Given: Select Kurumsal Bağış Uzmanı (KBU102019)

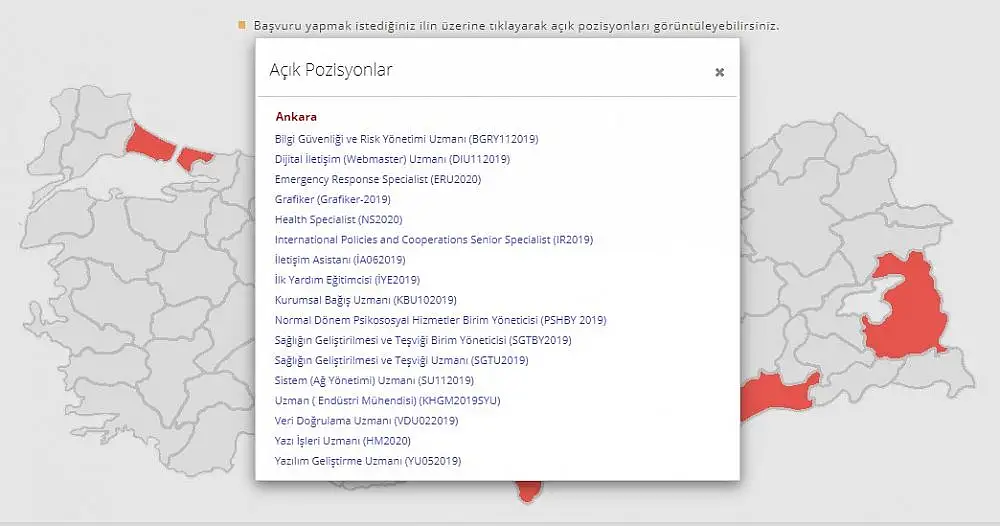Looking at the screenshot, I should 365,300.
